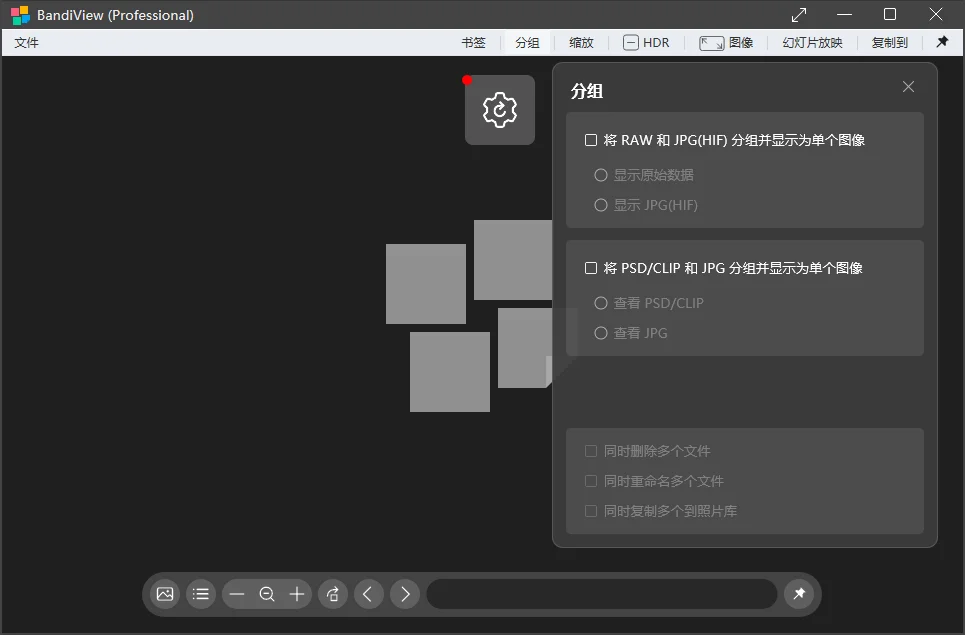Select 查看 PSD/CLIP radio button
This screenshot has width=965, height=635.
[x=601, y=303]
